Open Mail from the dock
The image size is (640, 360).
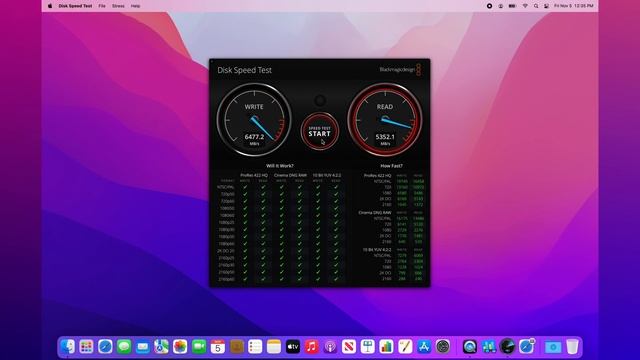(x=142, y=347)
